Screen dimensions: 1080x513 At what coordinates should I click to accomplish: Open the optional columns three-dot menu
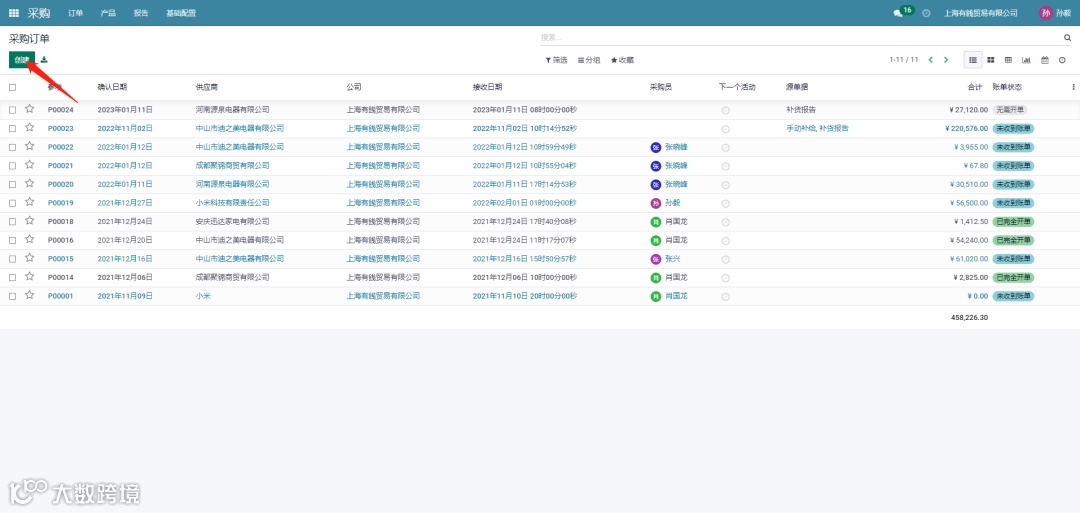[x=1073, y=87]
